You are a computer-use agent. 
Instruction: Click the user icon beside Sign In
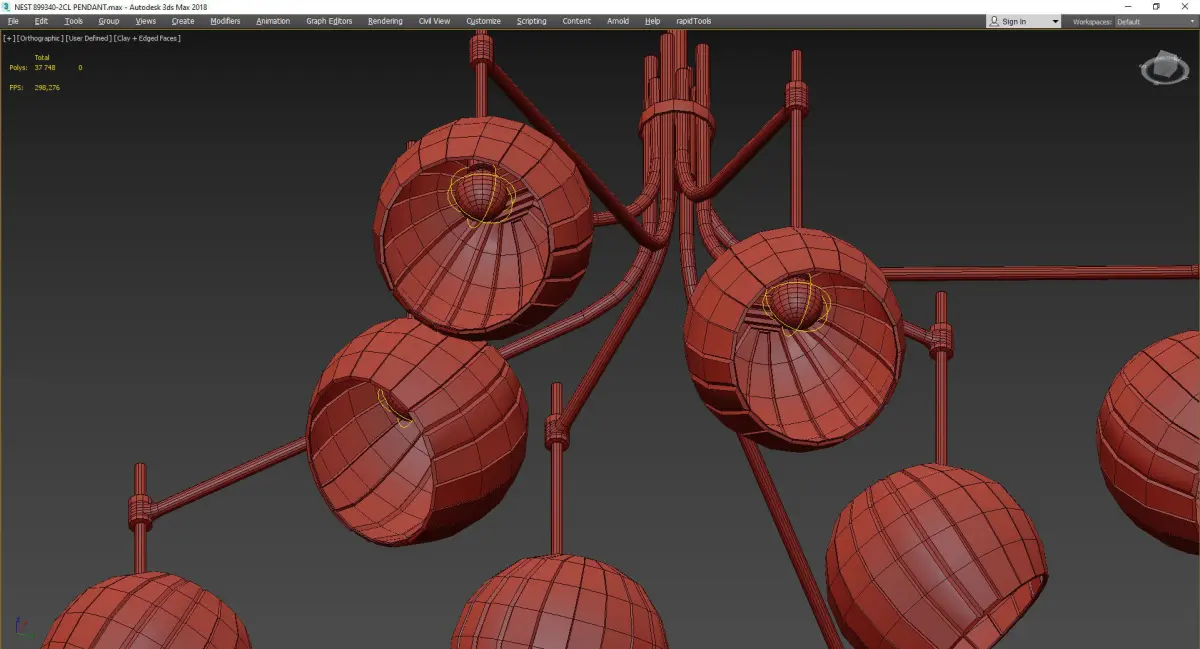994,21
